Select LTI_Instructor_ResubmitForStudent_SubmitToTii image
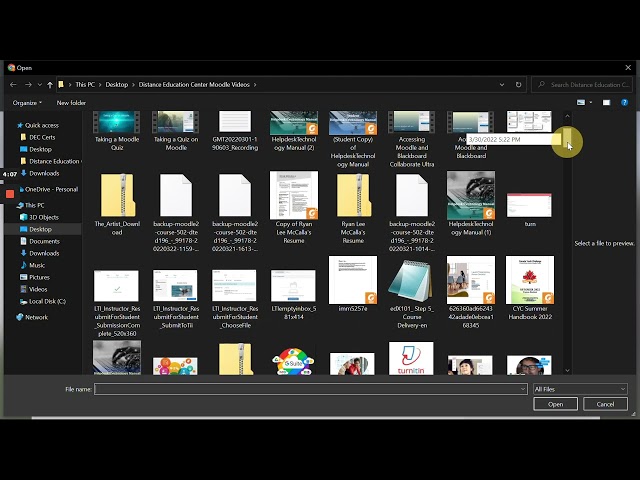Image resolution: width=640 pixels, height=480 pixels. coord(176,299)
